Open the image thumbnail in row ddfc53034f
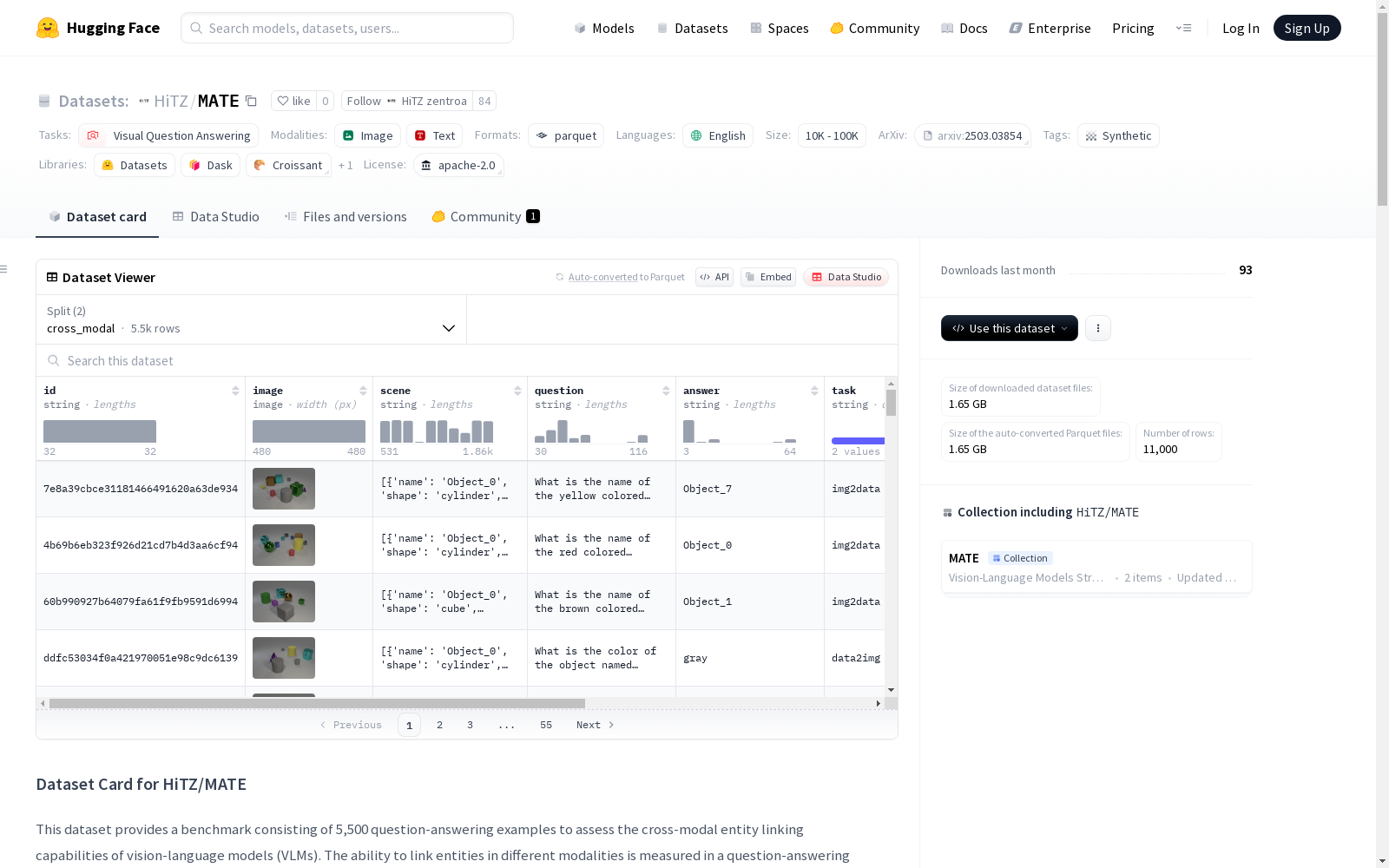 pyautogui.click(x=284, y=658)
